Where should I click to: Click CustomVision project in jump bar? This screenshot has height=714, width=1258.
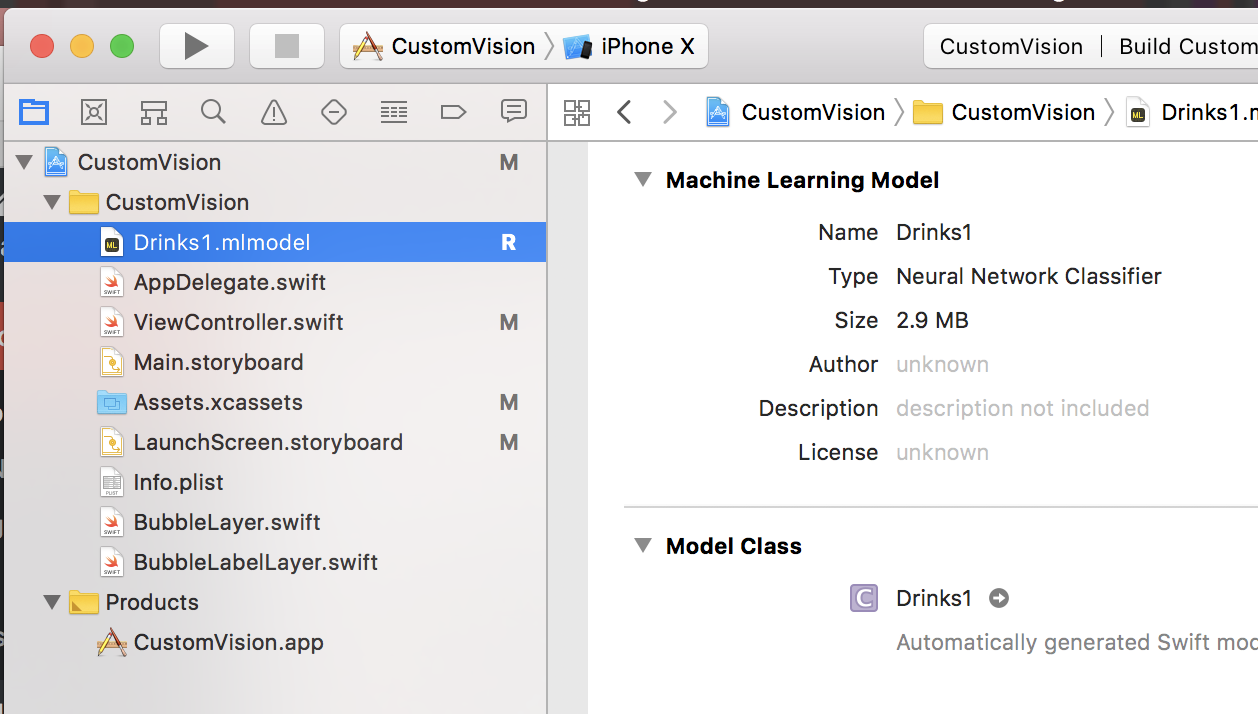[x=796, y=112]
